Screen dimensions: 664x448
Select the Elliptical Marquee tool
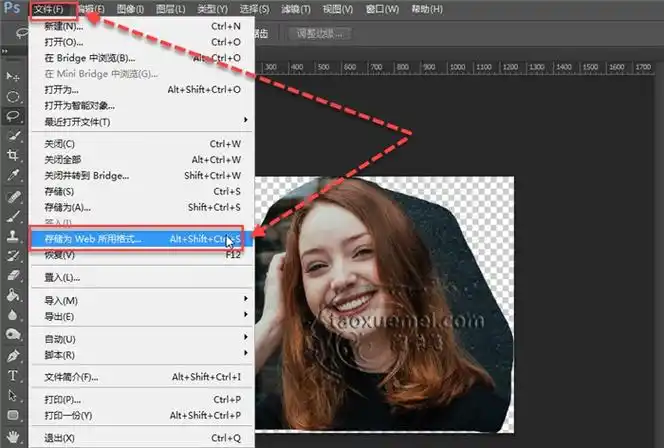click(14, 97)
